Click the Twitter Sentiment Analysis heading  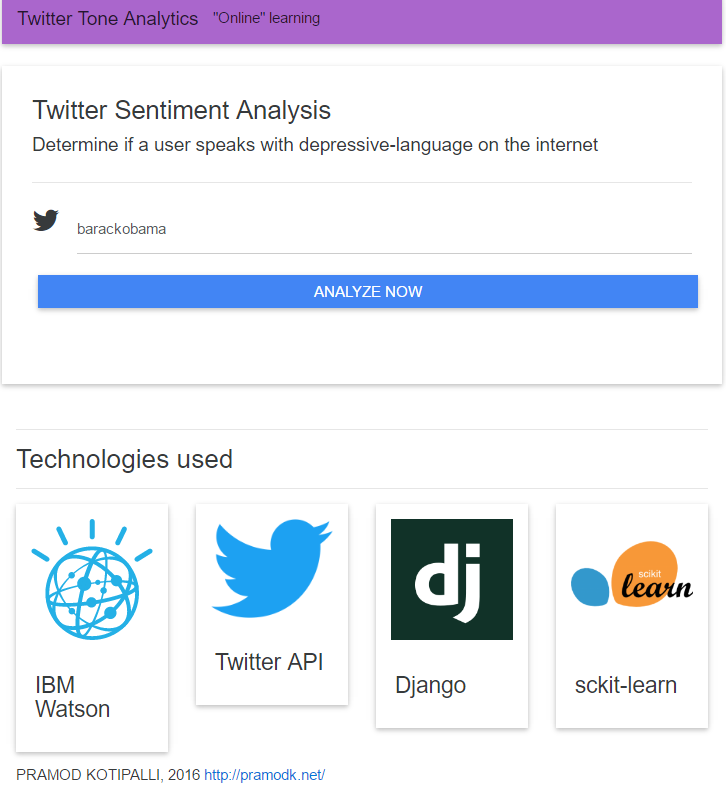(x=182, y=110)
